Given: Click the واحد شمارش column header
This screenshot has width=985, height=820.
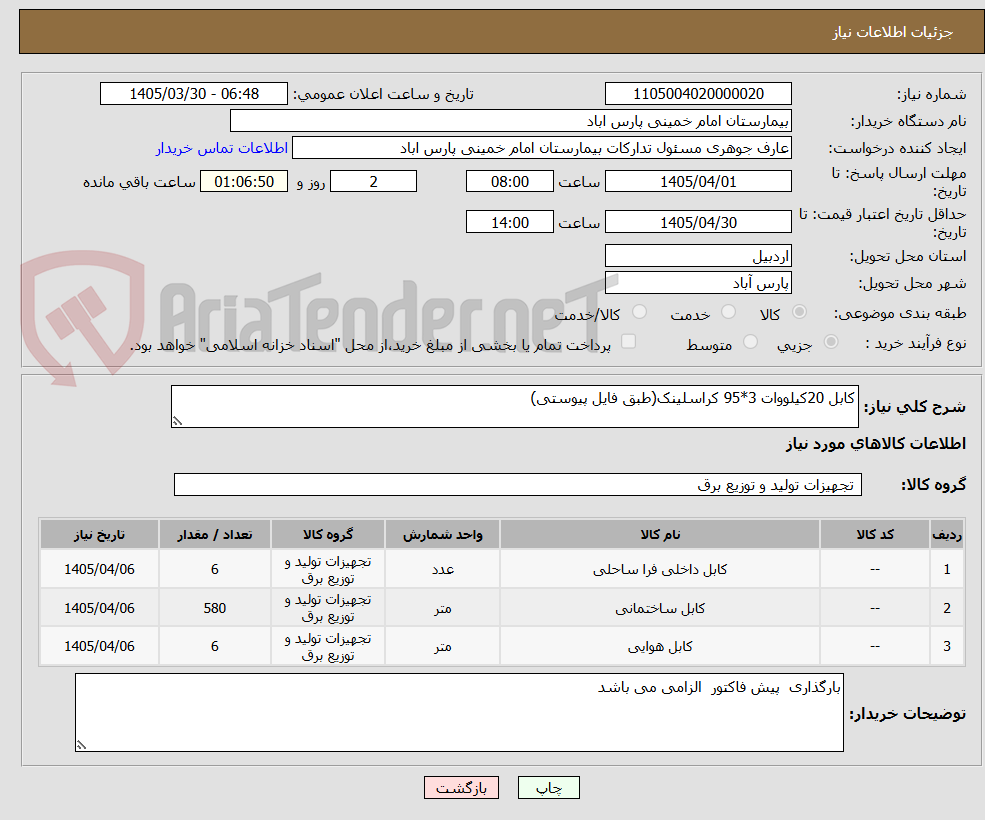Looking at the screenshot, I should [442, 534].
